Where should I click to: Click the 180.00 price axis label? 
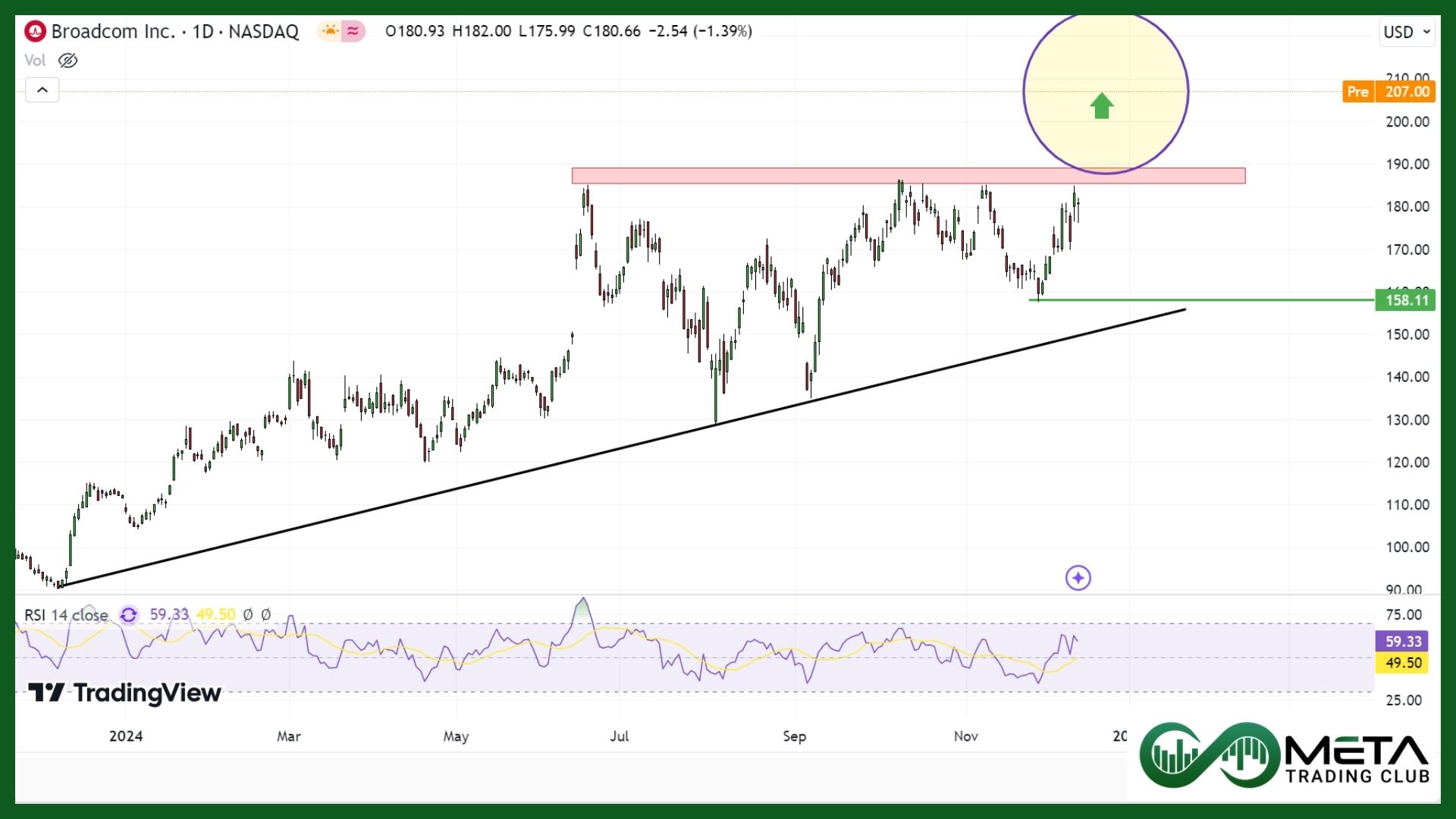[1407, 207]
